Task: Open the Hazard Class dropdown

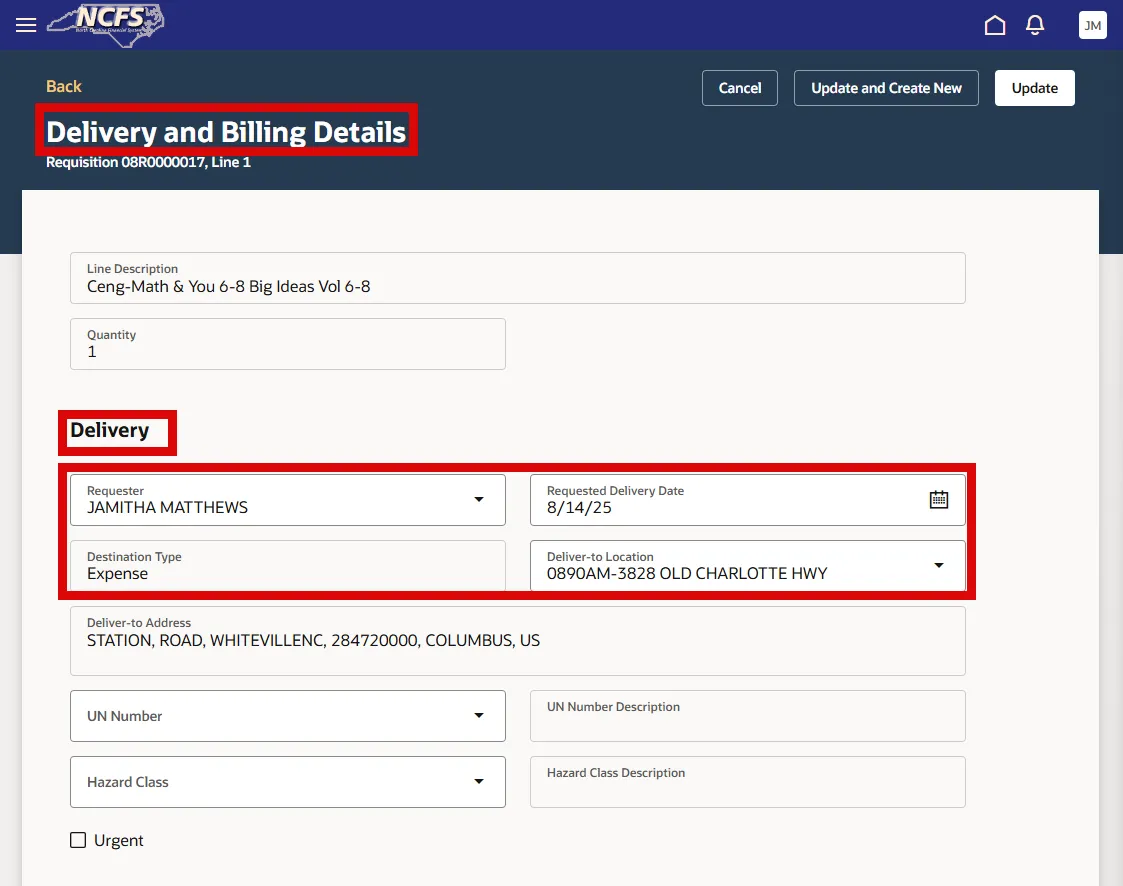Action: 479,782
